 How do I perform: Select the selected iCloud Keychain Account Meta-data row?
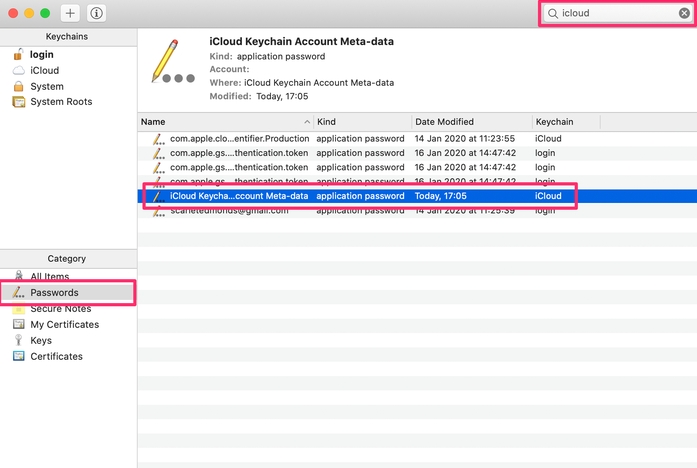417,196
